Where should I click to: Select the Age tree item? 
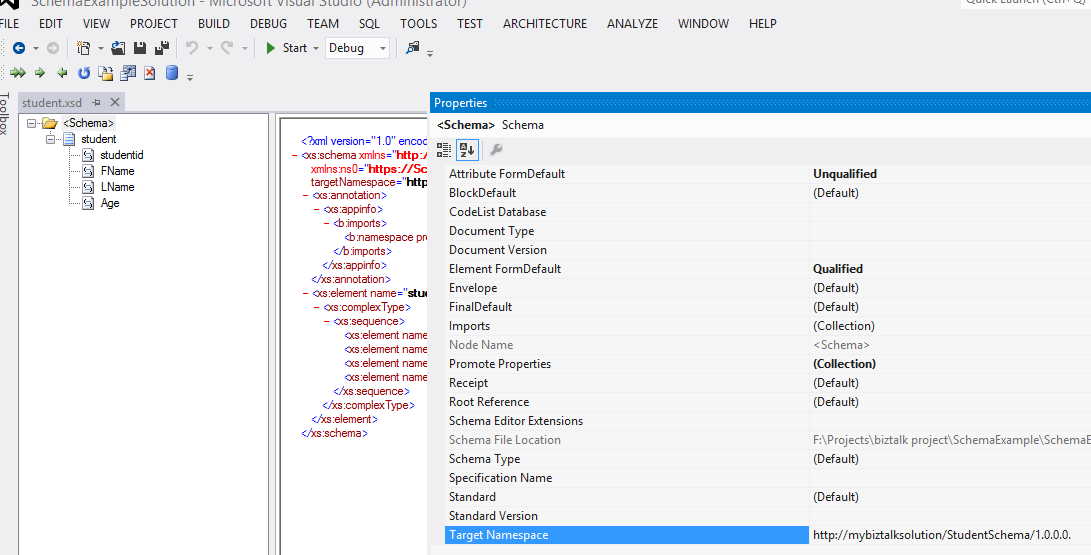(x=110, y=203)
